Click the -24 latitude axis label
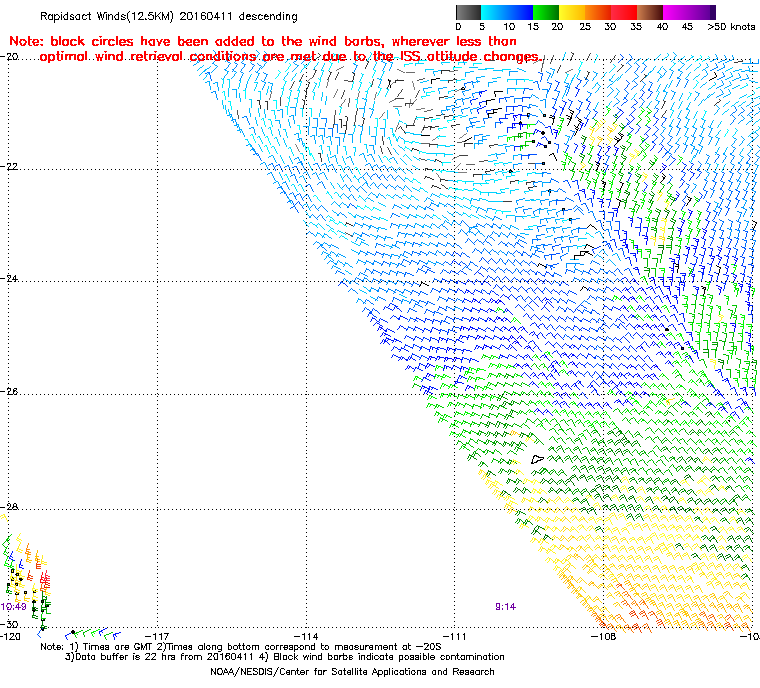 pos(9,279)
